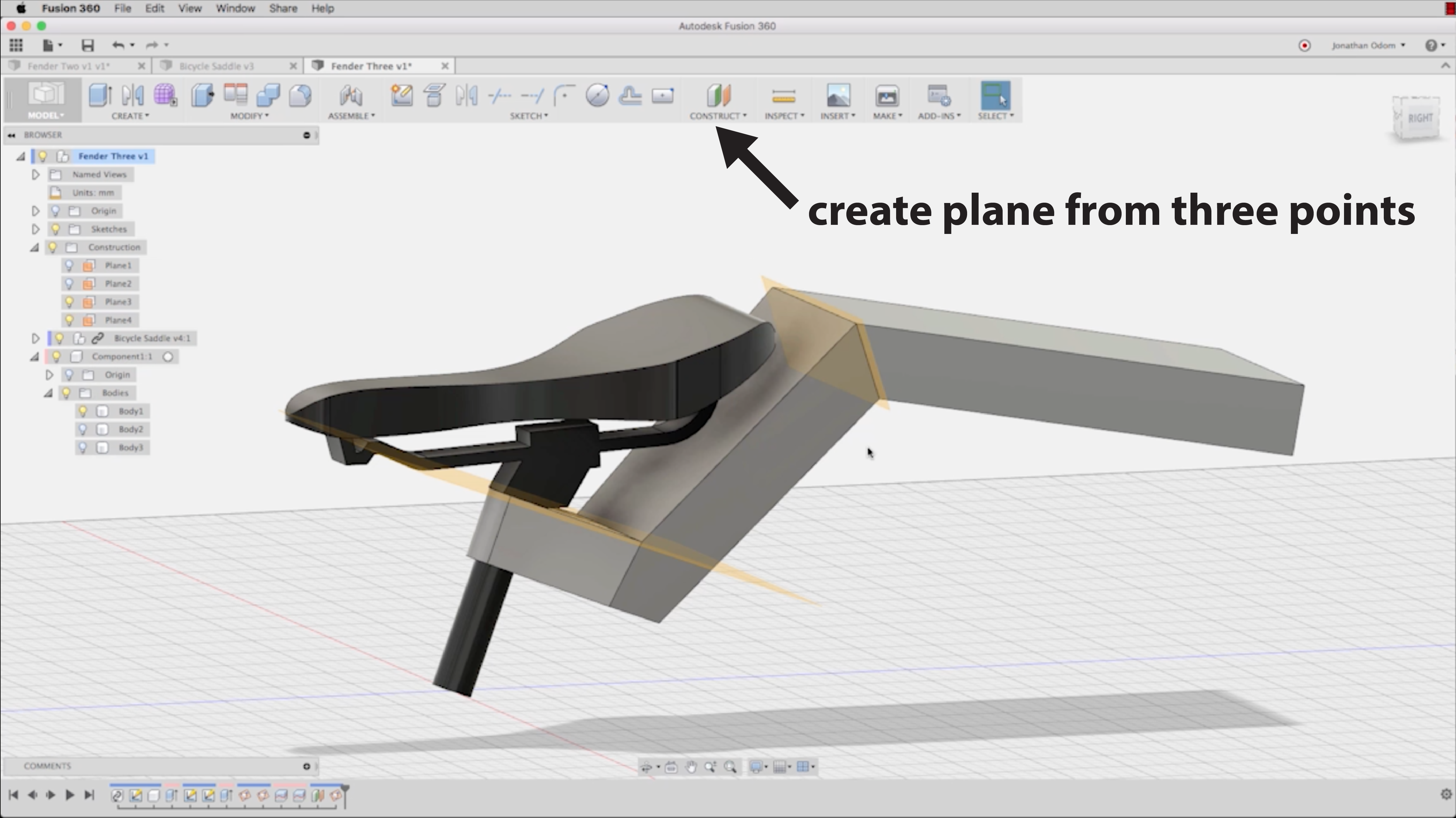The height and width of the screenshot is (818, 1456).
Task: Hide the Sketches folder via lightbulb
Action: (x=56, y=229)
